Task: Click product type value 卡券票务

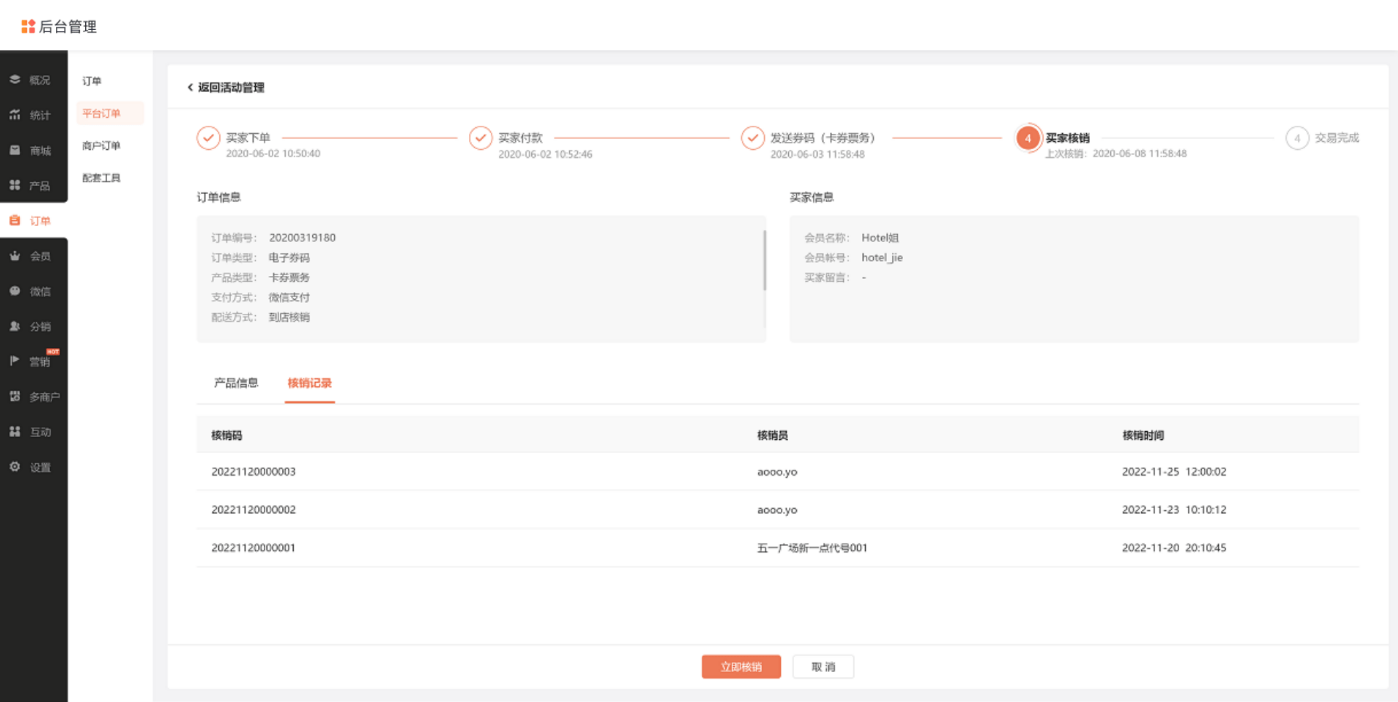Action: point(289,277)
